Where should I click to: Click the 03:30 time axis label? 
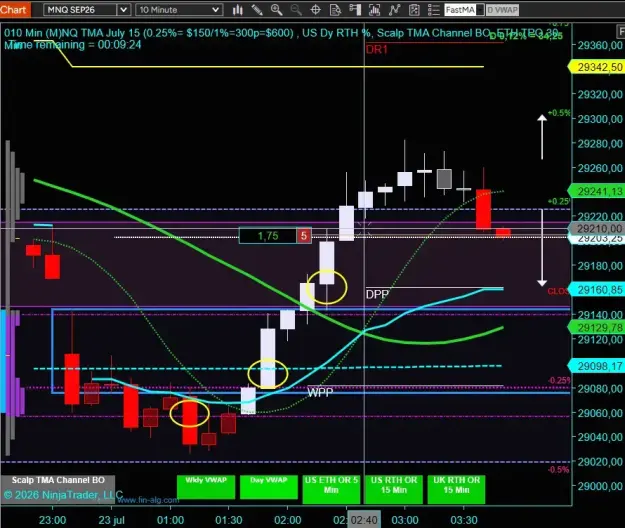464,520
